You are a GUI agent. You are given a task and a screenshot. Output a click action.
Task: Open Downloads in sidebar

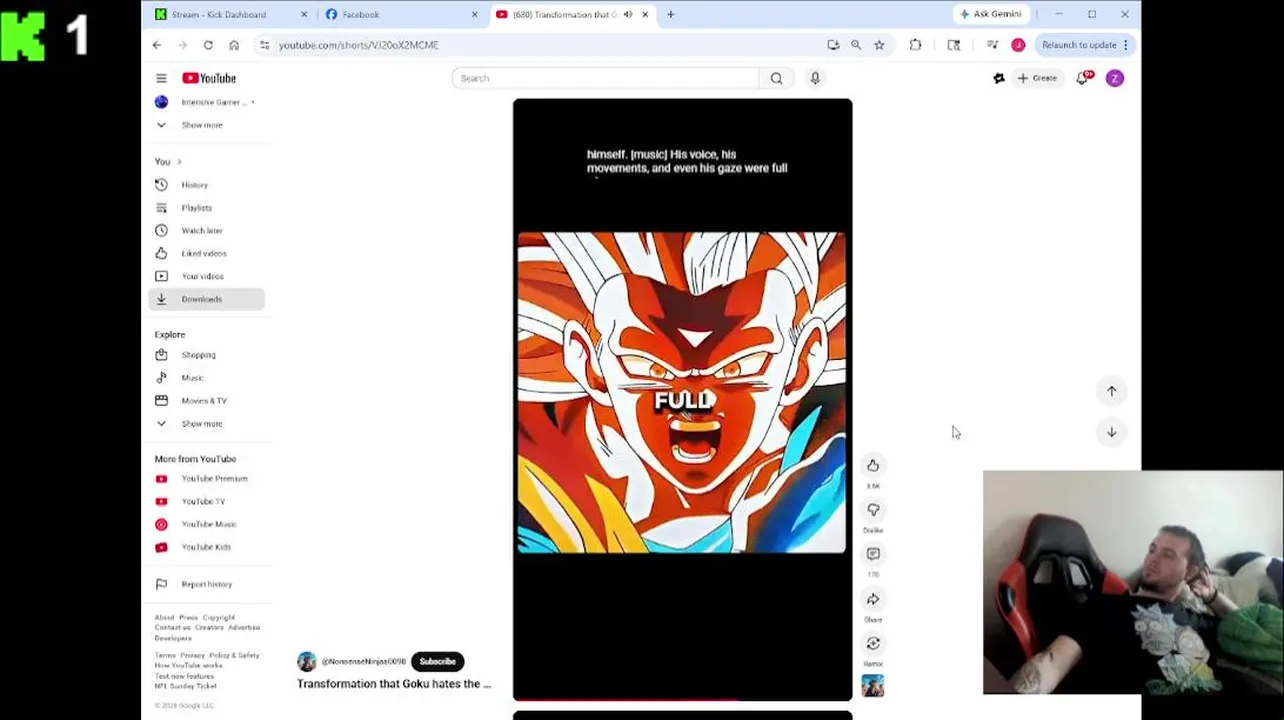[207, 299]
